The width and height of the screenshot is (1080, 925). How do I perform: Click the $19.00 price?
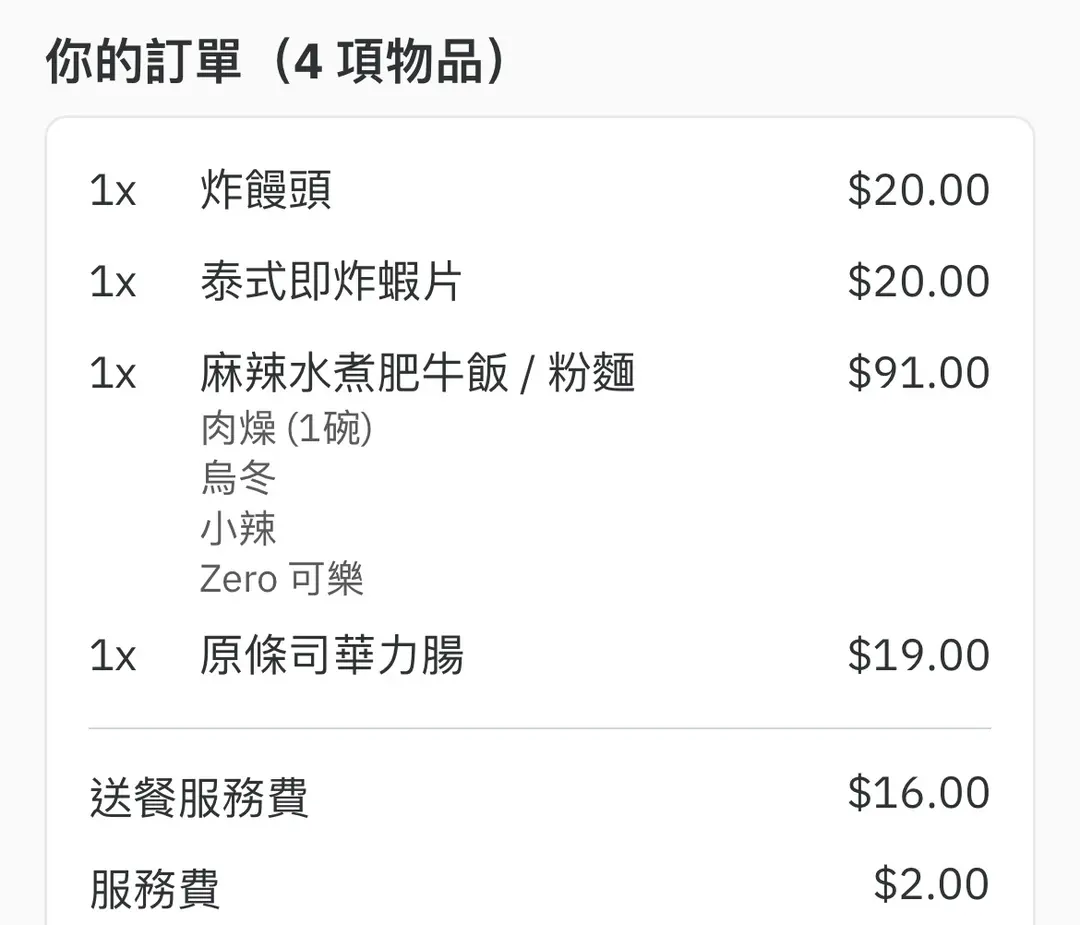click(918, 655)
